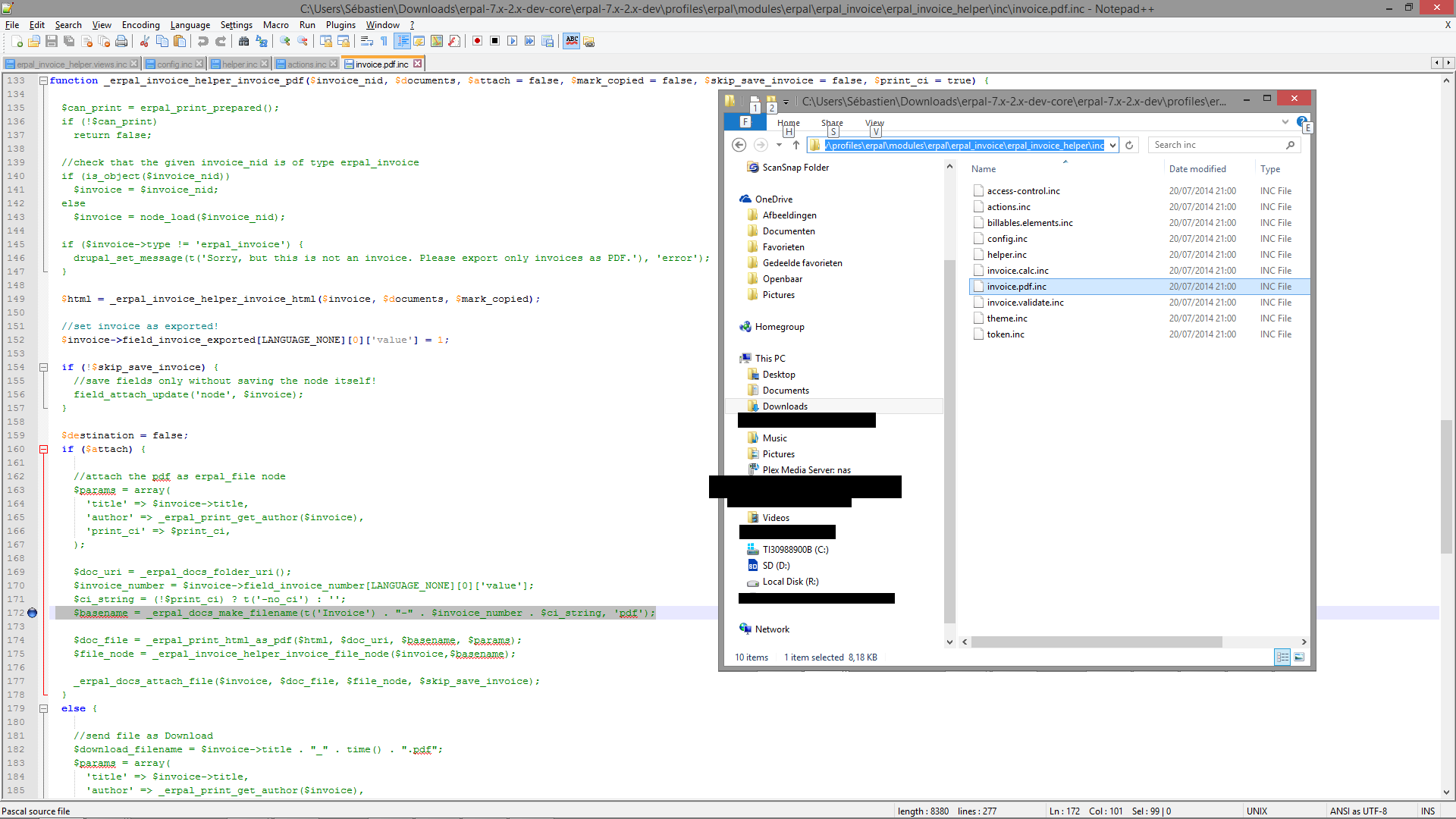The height and width of the screenshot is (819, 1456).
Task: Undo the last edit via toolbar
Action: (202, 41)
